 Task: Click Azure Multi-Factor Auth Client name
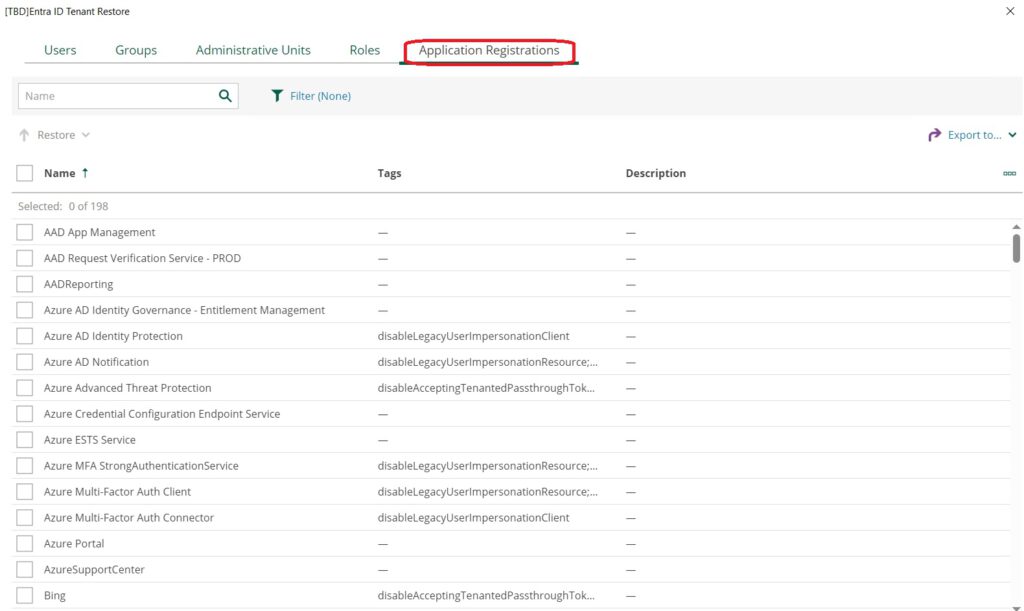point(118,492)
